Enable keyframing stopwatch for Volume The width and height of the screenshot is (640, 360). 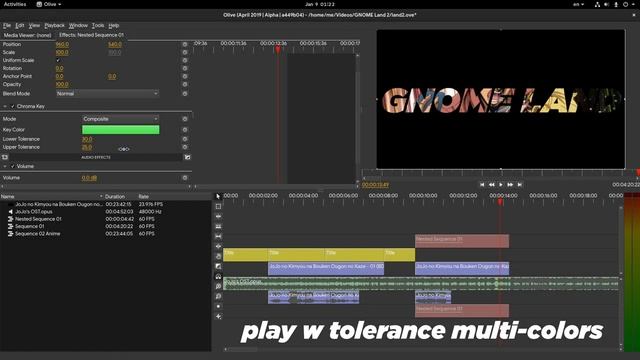(185, 178)
